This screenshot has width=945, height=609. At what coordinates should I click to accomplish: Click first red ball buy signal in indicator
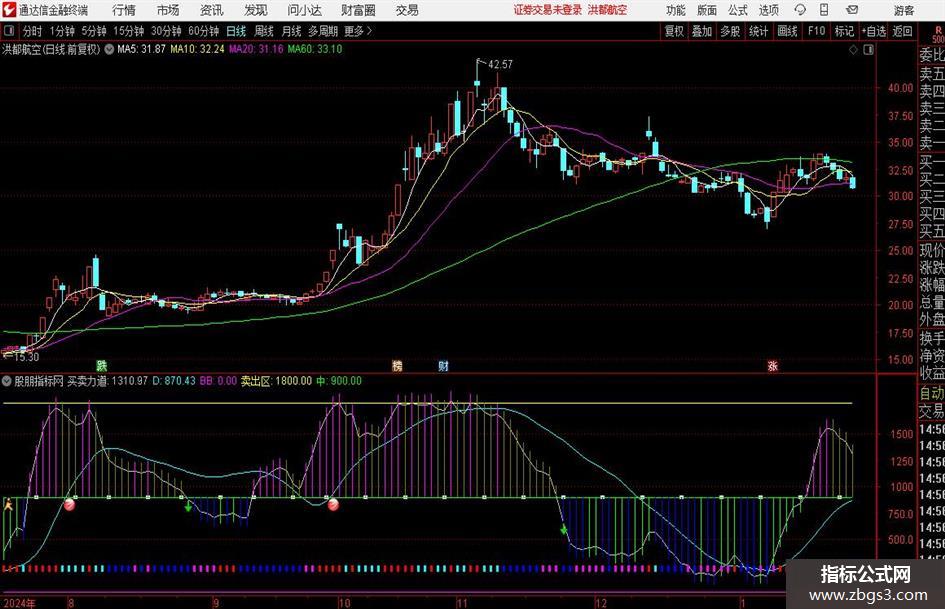pyautogui.click(x=69, y=505)
